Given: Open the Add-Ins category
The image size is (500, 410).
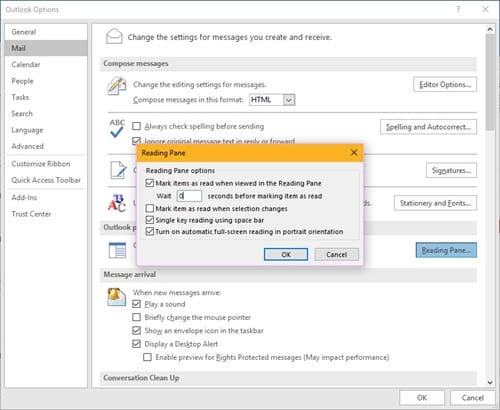Looking at the screenshot, I should (46, 197).
